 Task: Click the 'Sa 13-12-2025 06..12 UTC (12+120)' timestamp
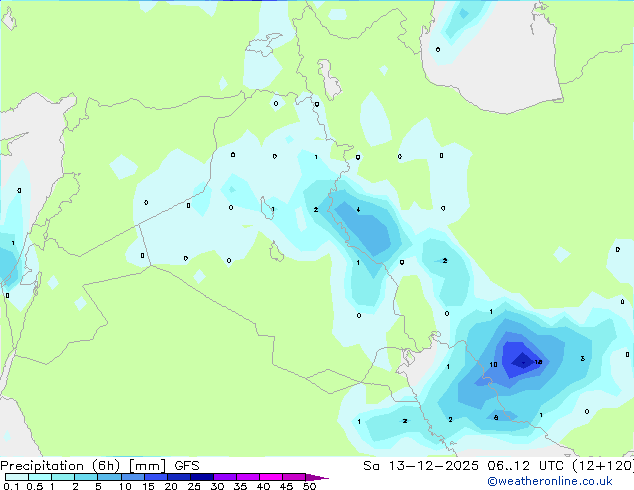498,466
